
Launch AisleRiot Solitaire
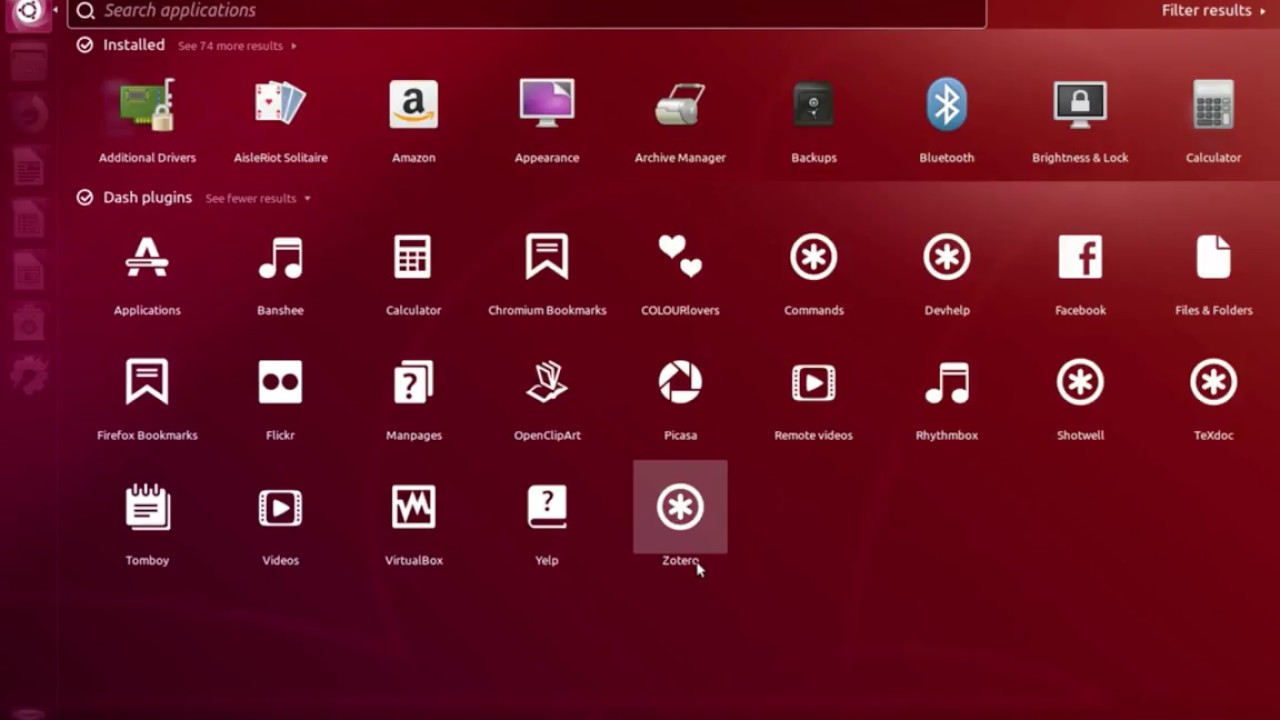point(280,105)
